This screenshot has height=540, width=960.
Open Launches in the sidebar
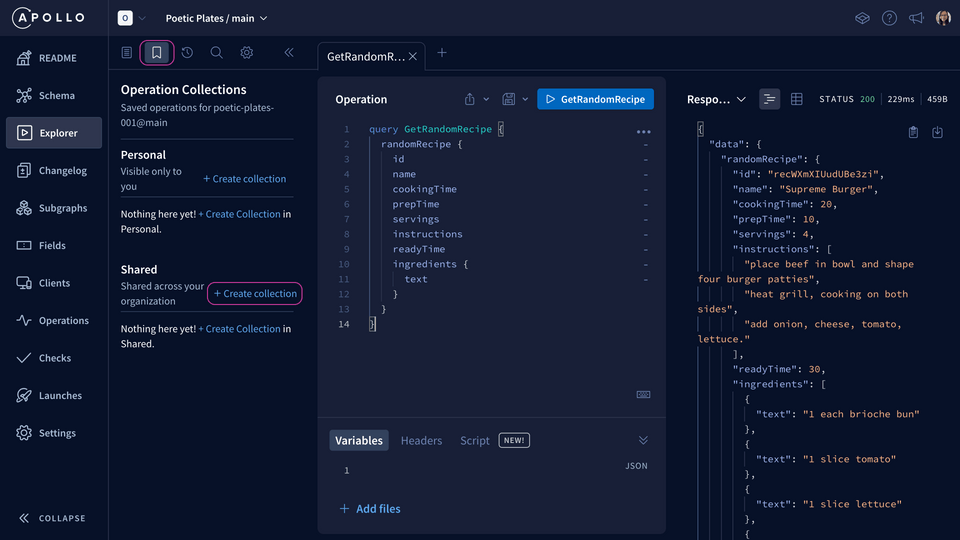click(54, 396)
